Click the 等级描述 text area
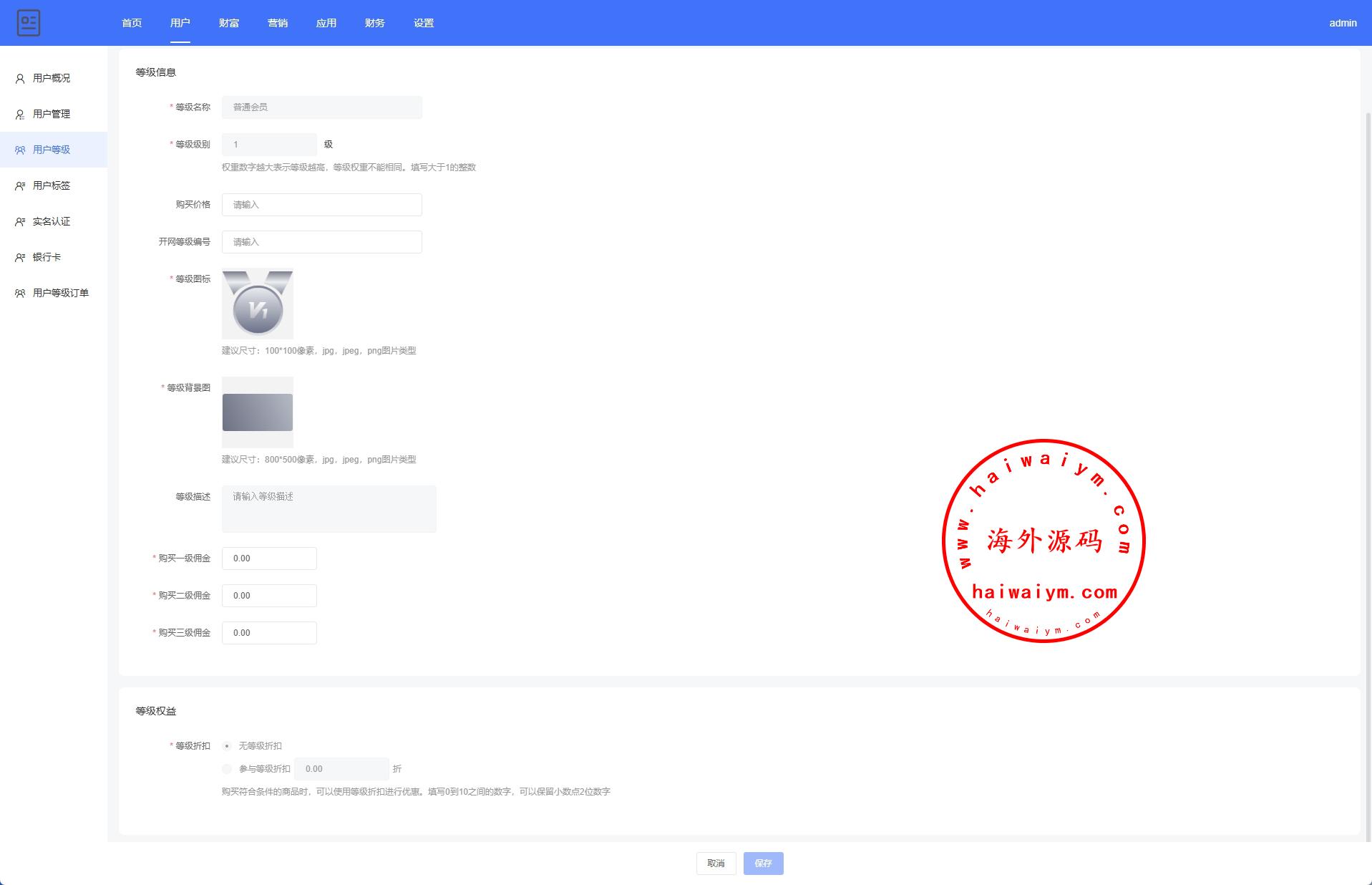This screenshot has width=1372, height=885. point(329,509)
